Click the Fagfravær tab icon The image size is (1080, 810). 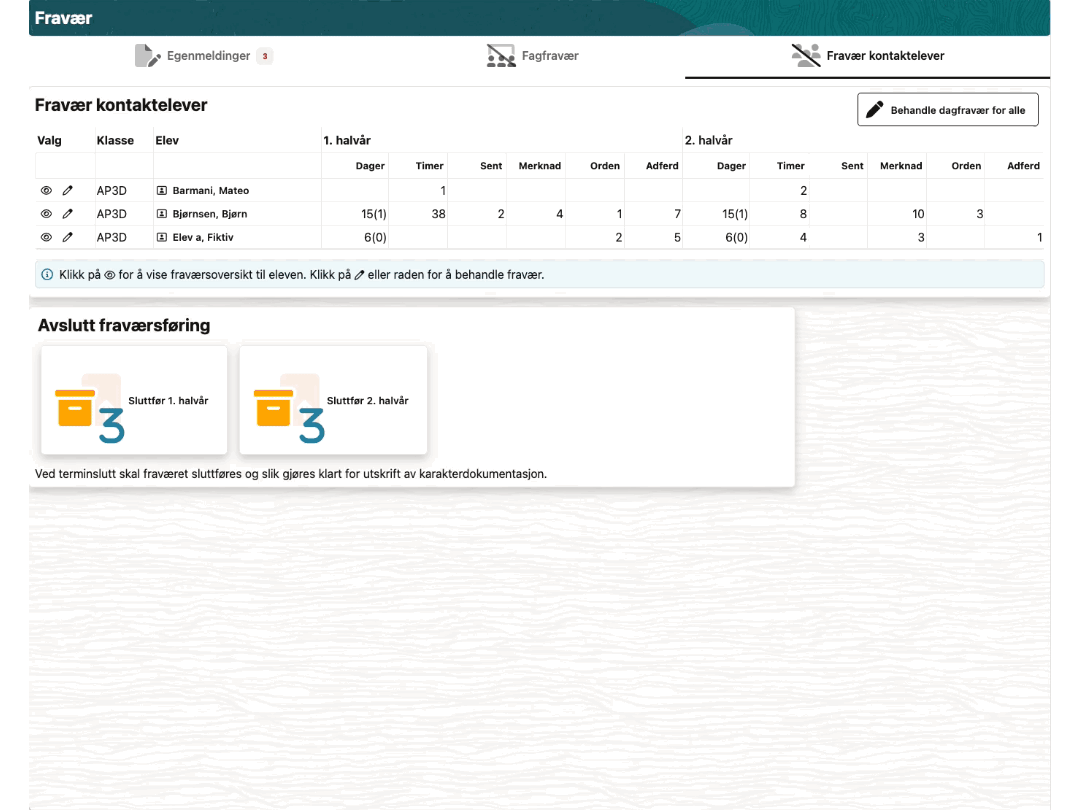click(501, 56)
